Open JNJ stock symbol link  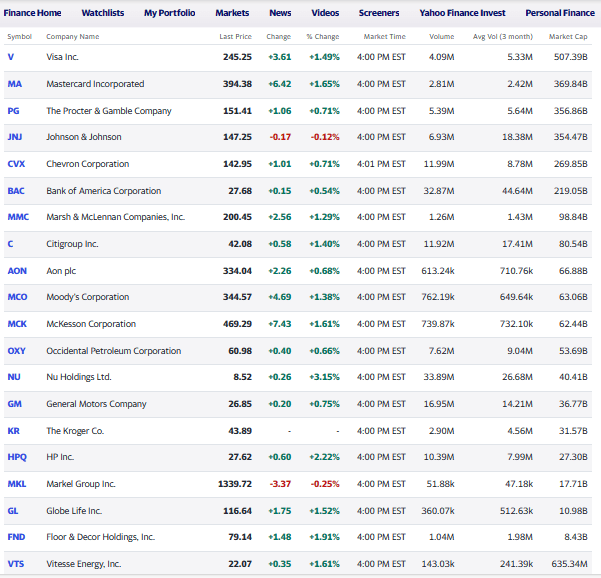point(15,137)
